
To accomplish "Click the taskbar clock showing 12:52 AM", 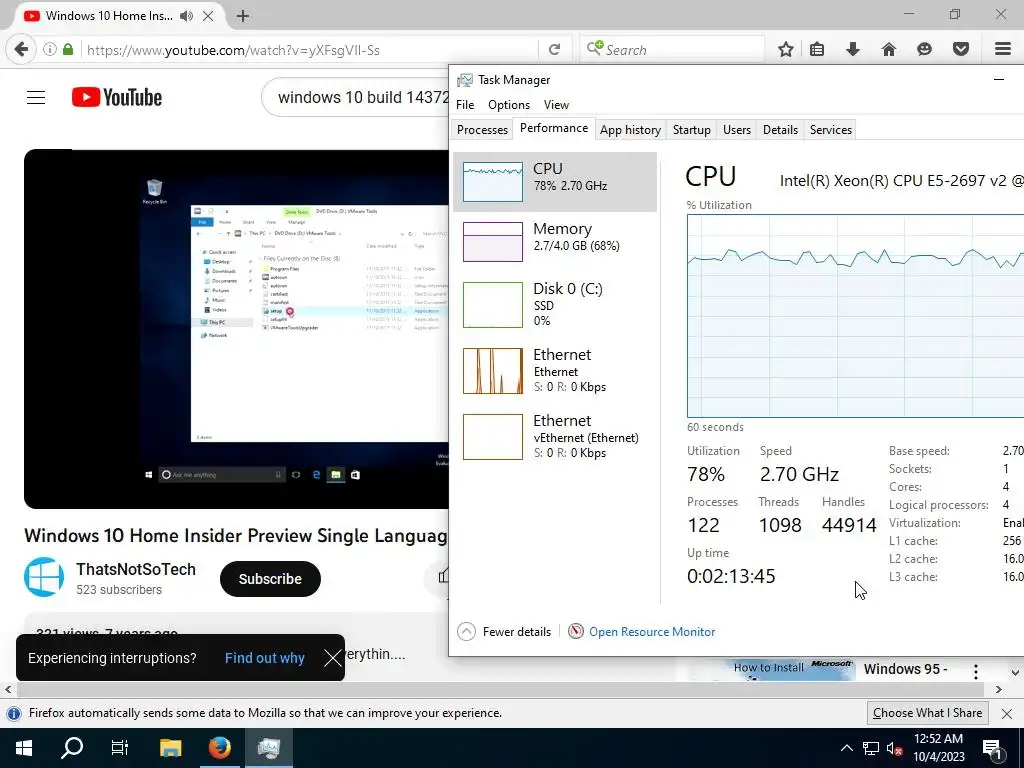I will (x=938, y=748).
